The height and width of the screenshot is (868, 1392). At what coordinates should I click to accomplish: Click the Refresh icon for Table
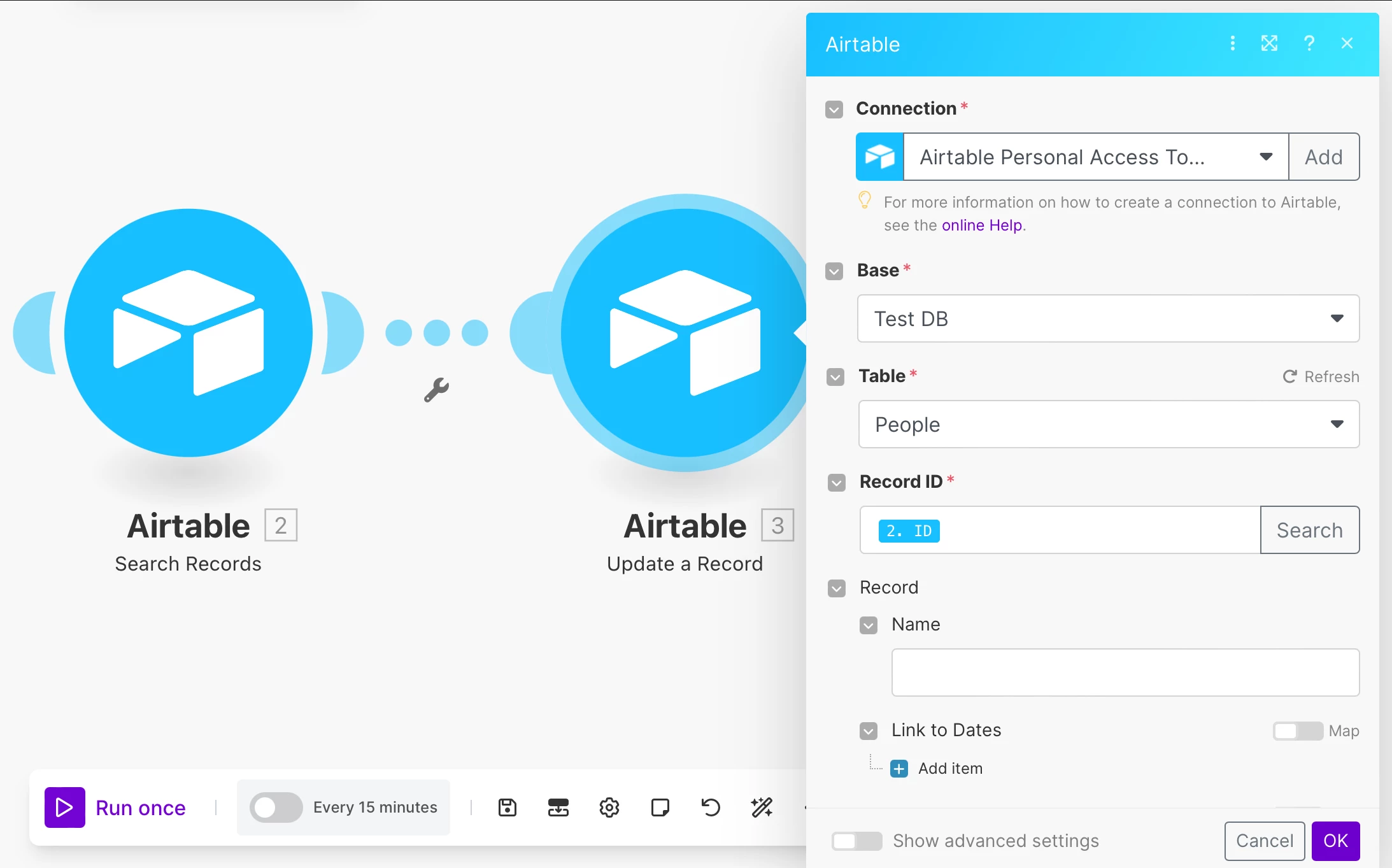tap(1289, 376)
